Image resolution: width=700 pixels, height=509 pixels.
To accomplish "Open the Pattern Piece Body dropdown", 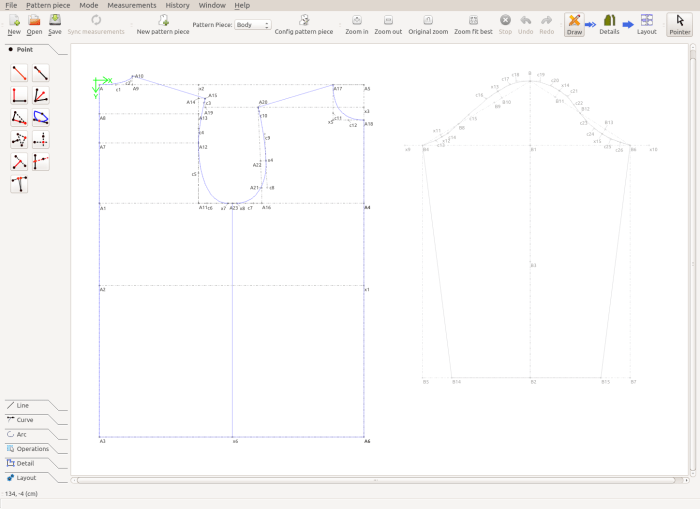I will pos(253,25).
